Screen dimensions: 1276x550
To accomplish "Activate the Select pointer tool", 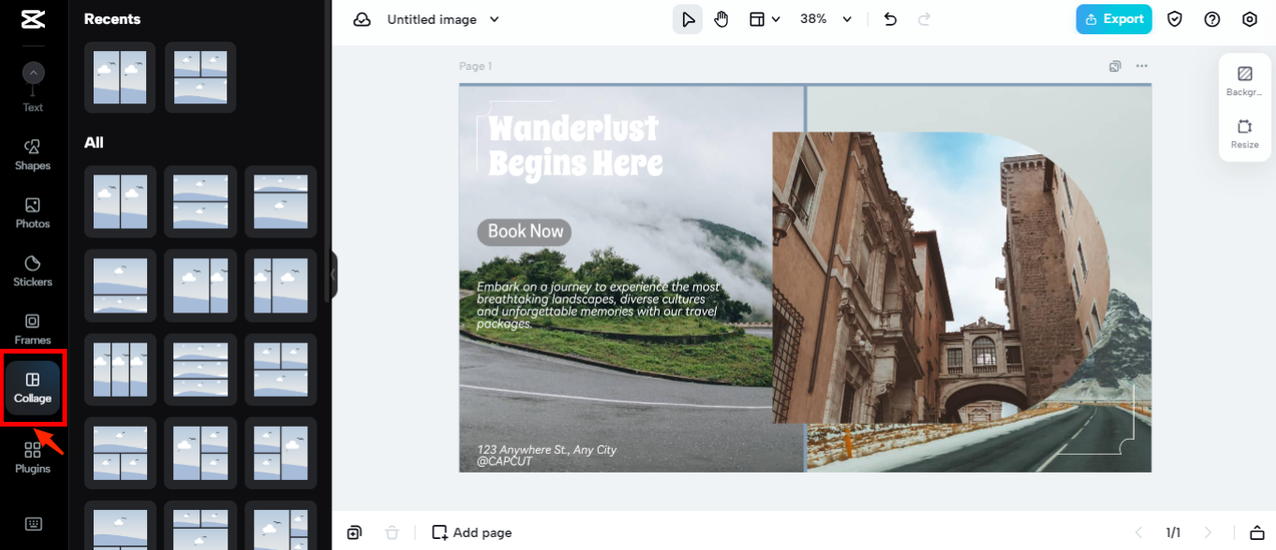I will 688,19.
